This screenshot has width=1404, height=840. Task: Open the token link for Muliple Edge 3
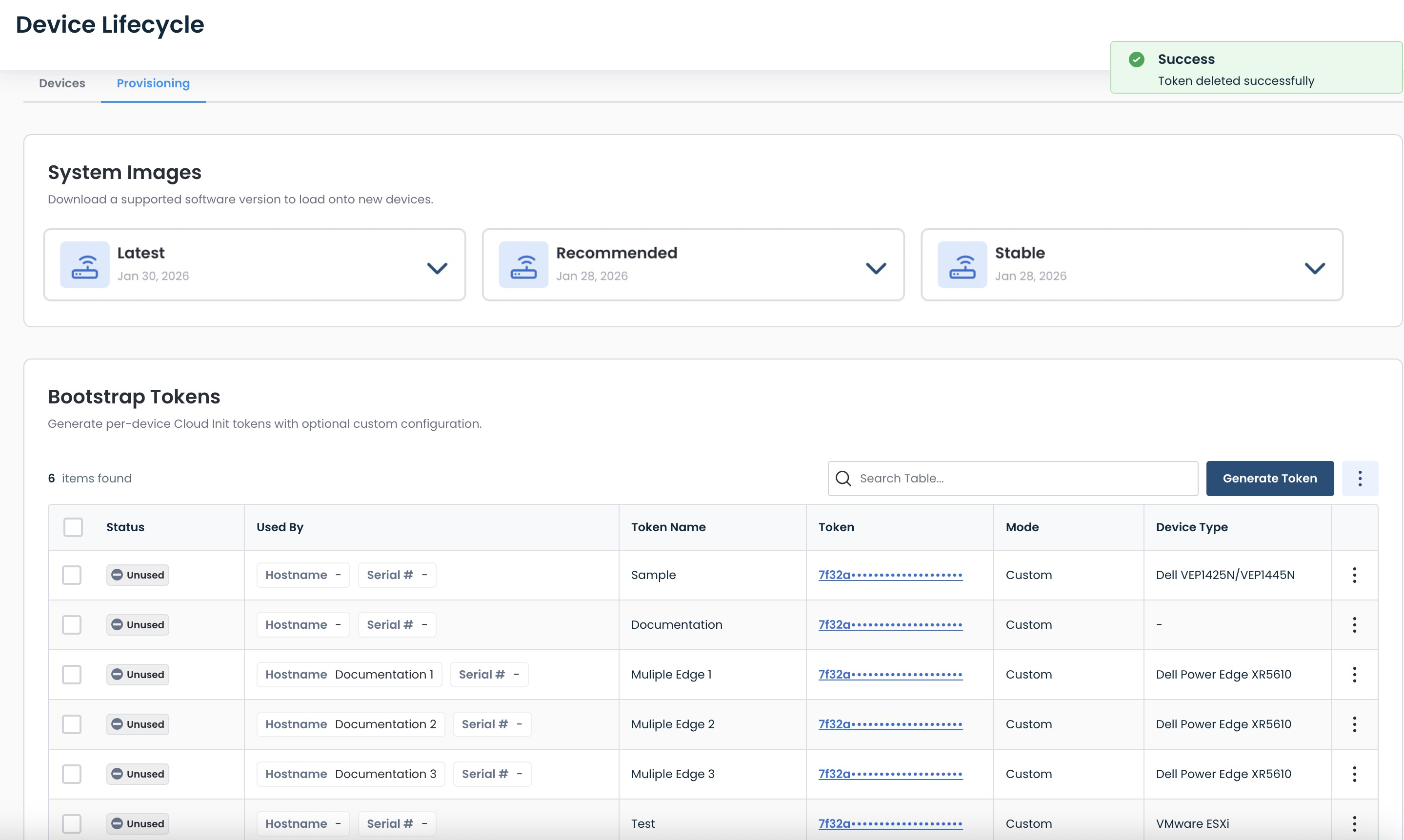890,774
